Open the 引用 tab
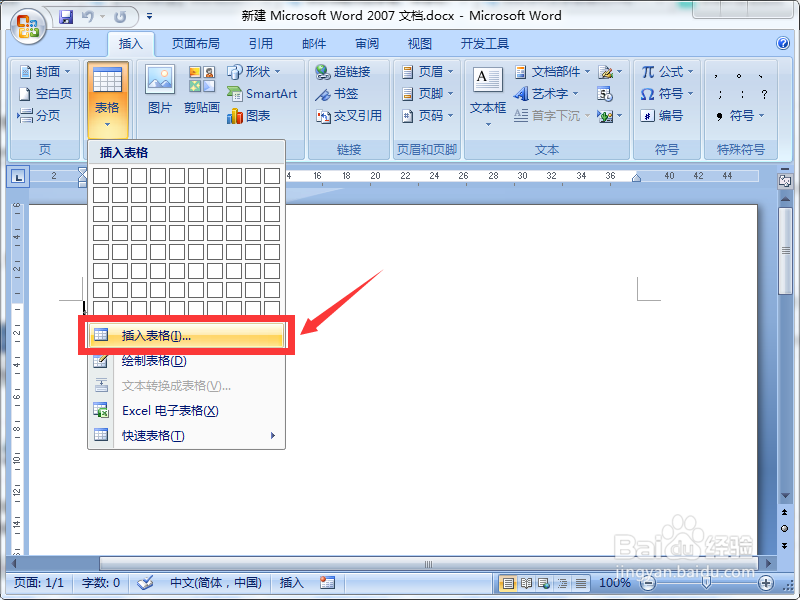This screenshot has width=800, height=600. 261,44
